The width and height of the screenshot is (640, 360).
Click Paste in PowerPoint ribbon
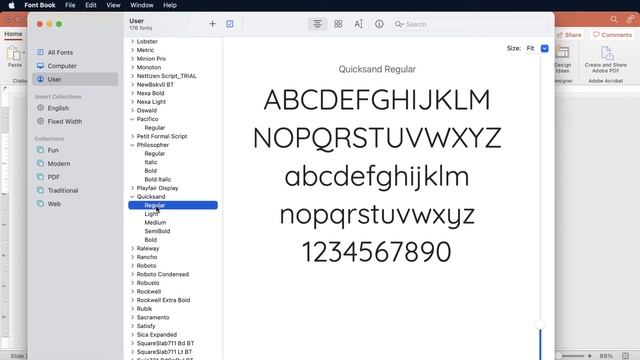pos(15,57)
